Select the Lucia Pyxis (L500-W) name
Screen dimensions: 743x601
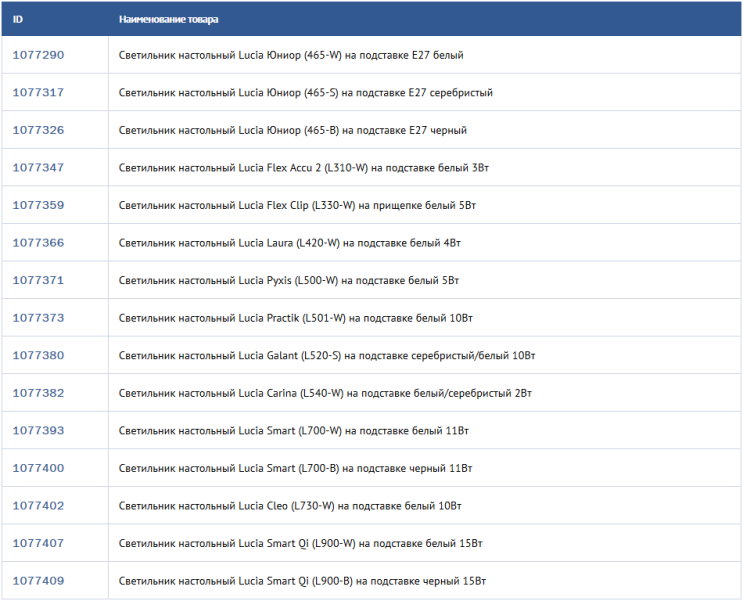click(289, 281)
